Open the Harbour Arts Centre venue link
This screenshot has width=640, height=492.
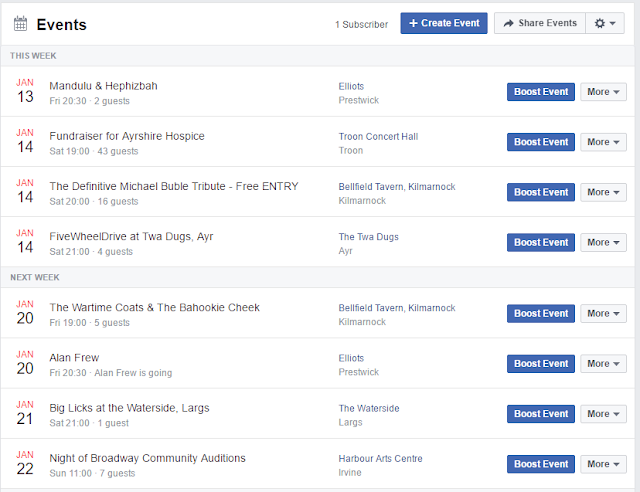(x=380, y=459)
